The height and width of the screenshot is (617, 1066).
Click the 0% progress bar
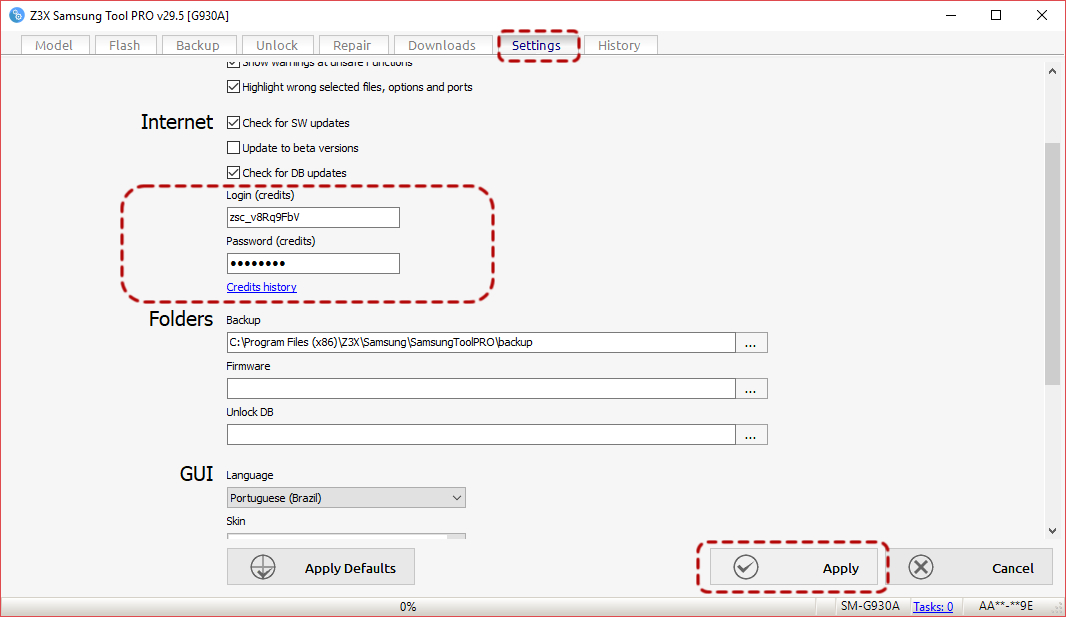tap(408, 606)
